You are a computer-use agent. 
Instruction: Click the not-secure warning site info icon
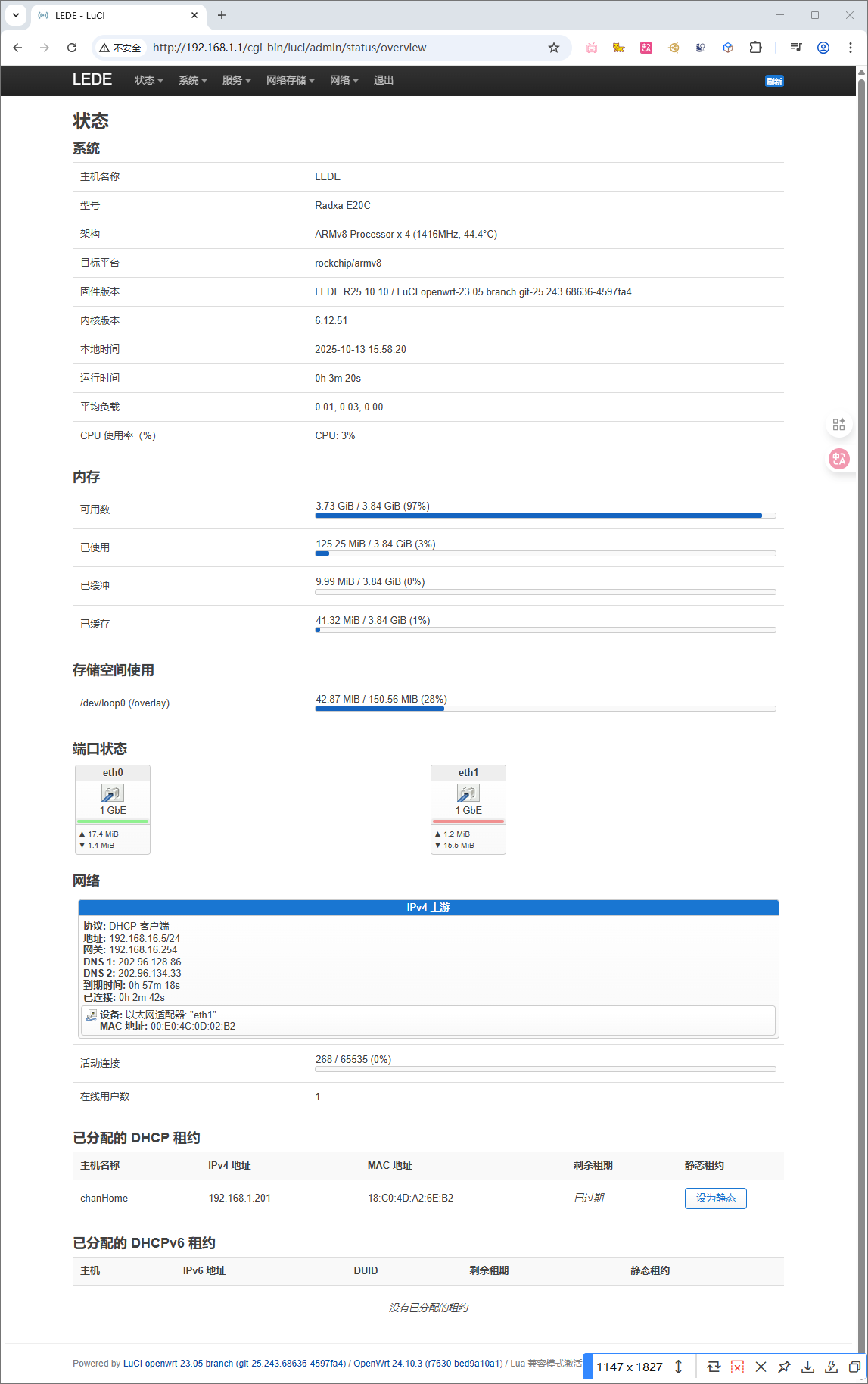(x=120, y=48)
